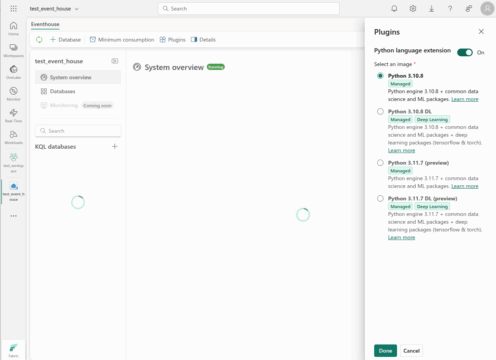Screen dimensions: 496x360
Task: Open Workloads in the sidebar
Action: [13, 137]
